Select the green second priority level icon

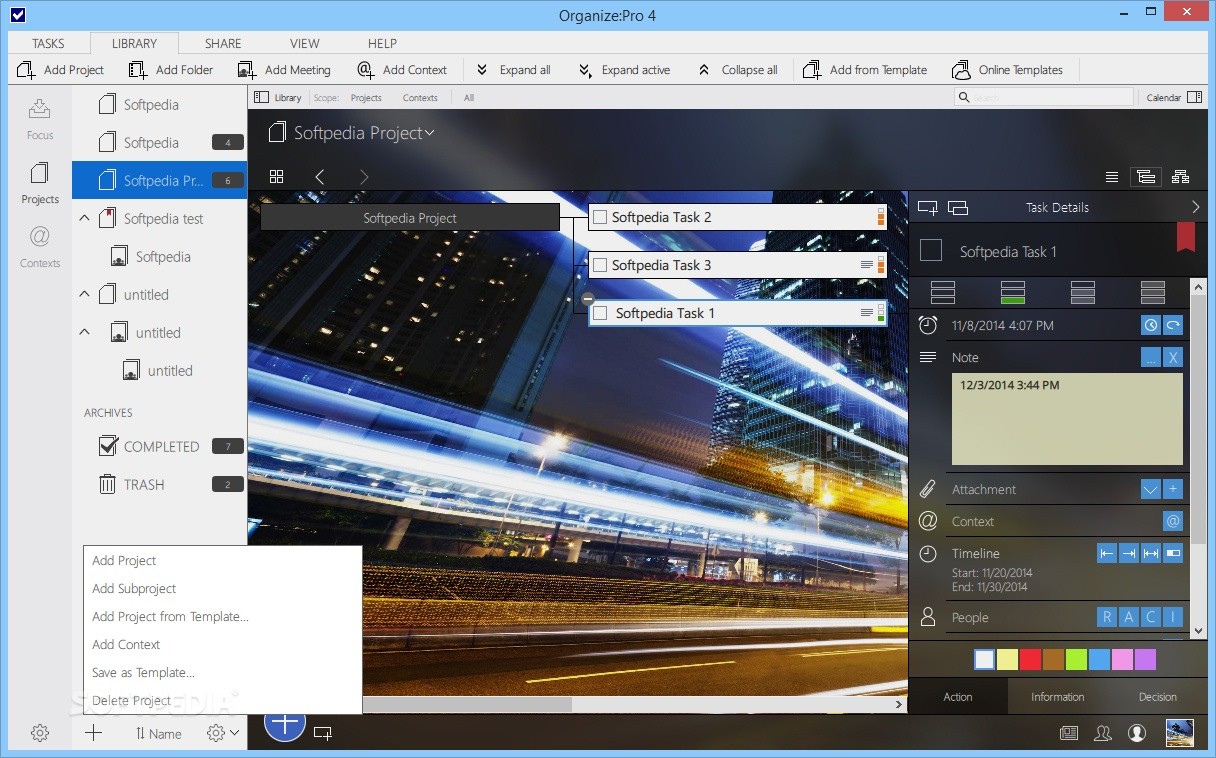[1013, 292]
